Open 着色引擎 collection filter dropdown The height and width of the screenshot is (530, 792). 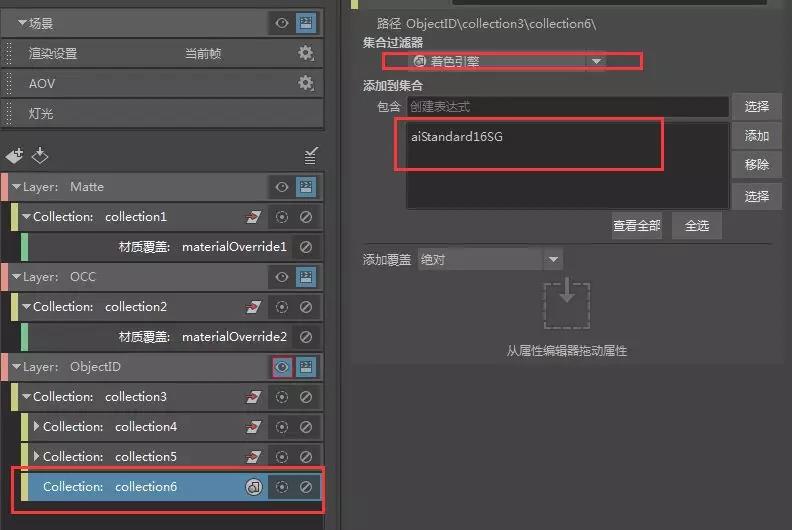(507, 61)
